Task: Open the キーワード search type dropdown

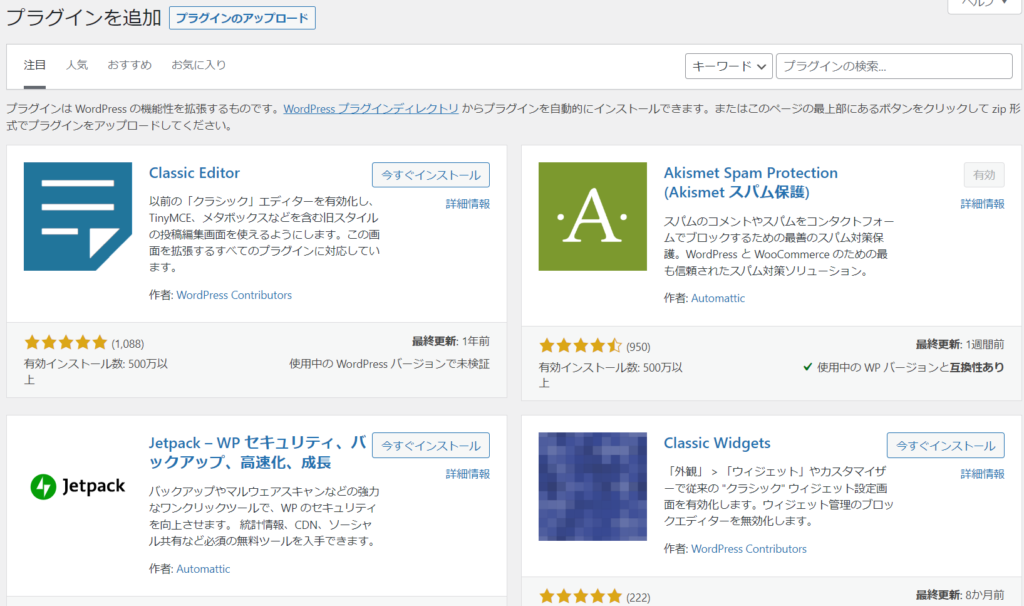Action: point(729,66)
